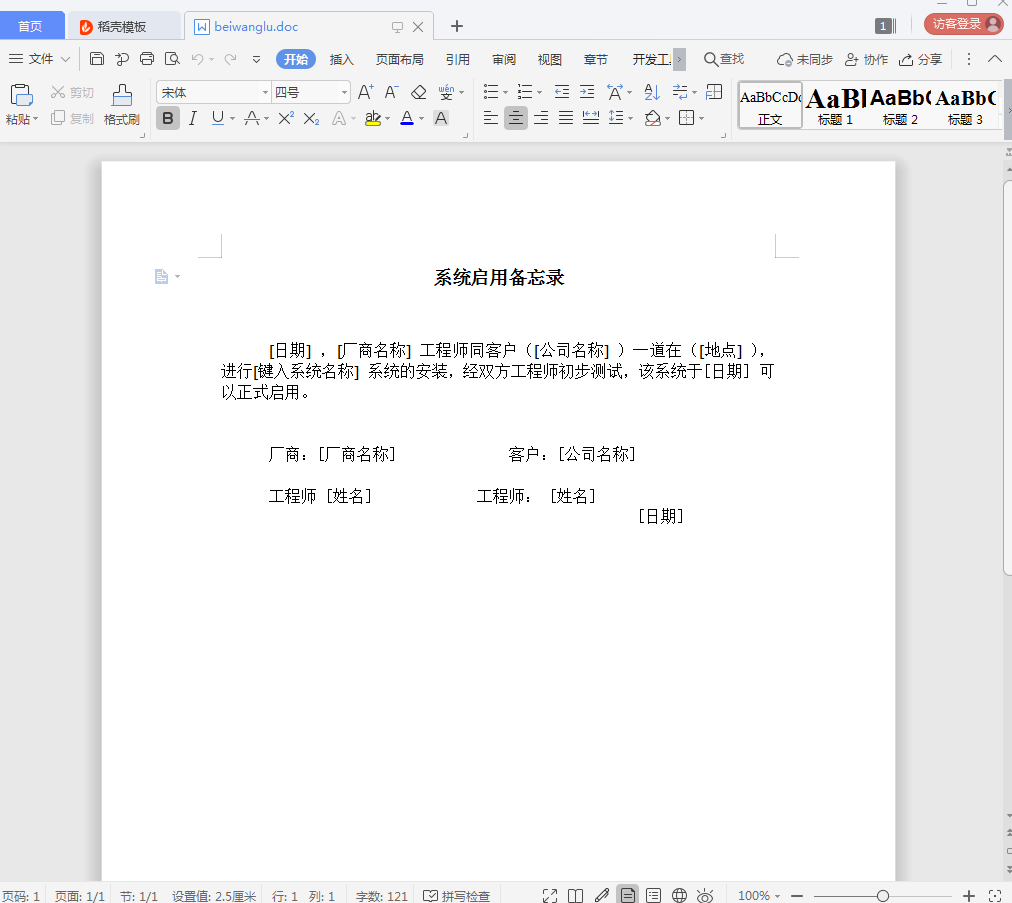Toggle spell check 拼写检查

tap(457, 896)
